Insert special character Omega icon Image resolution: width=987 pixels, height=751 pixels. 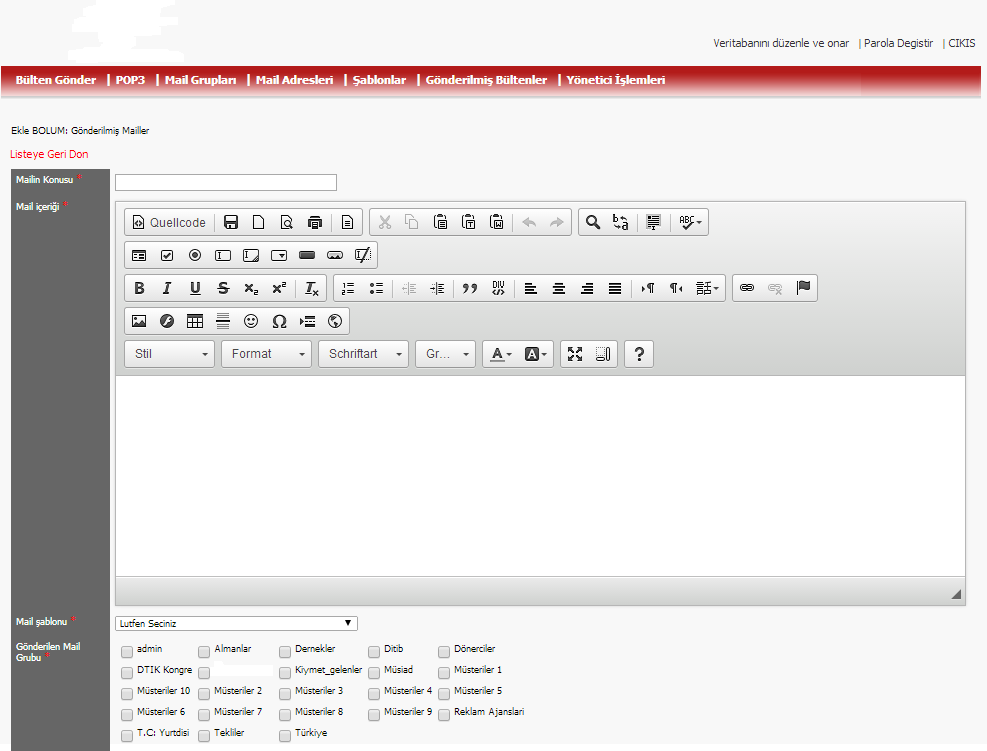pos(279,321)
